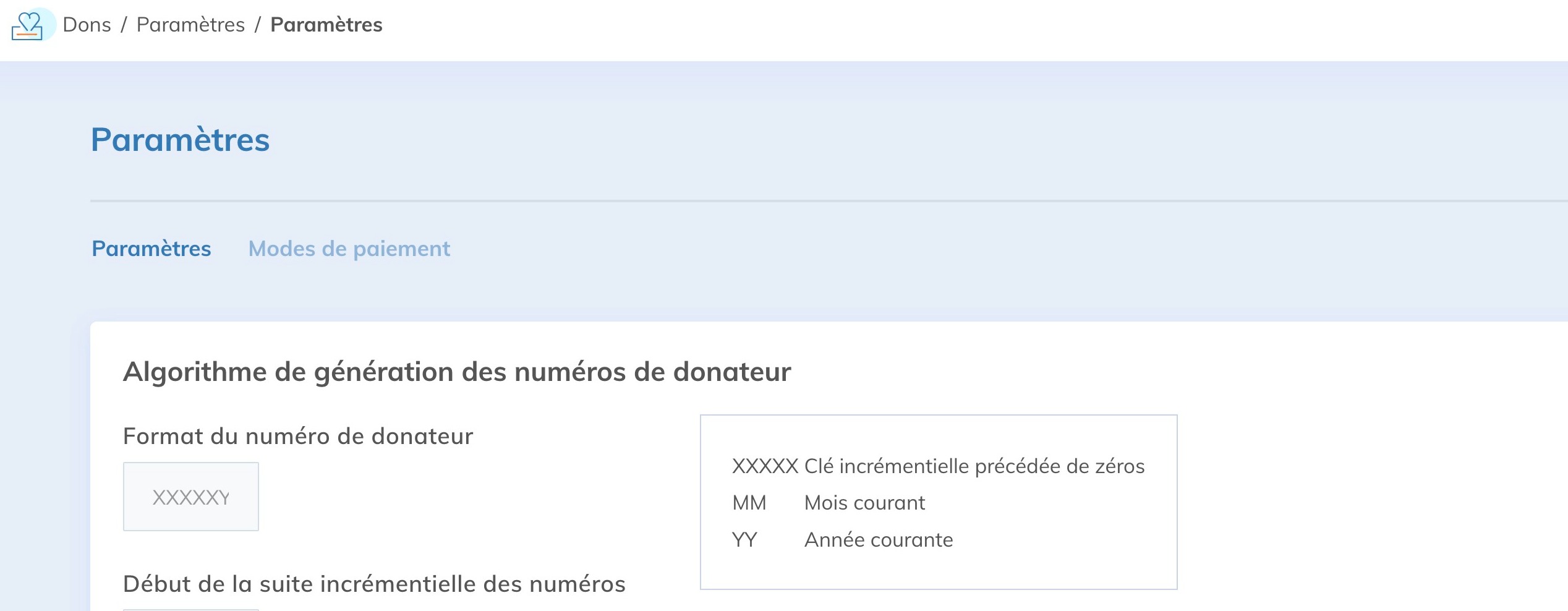
Task: Click the slash before the bold Paramètres
Action: click(x=258, y=25)
